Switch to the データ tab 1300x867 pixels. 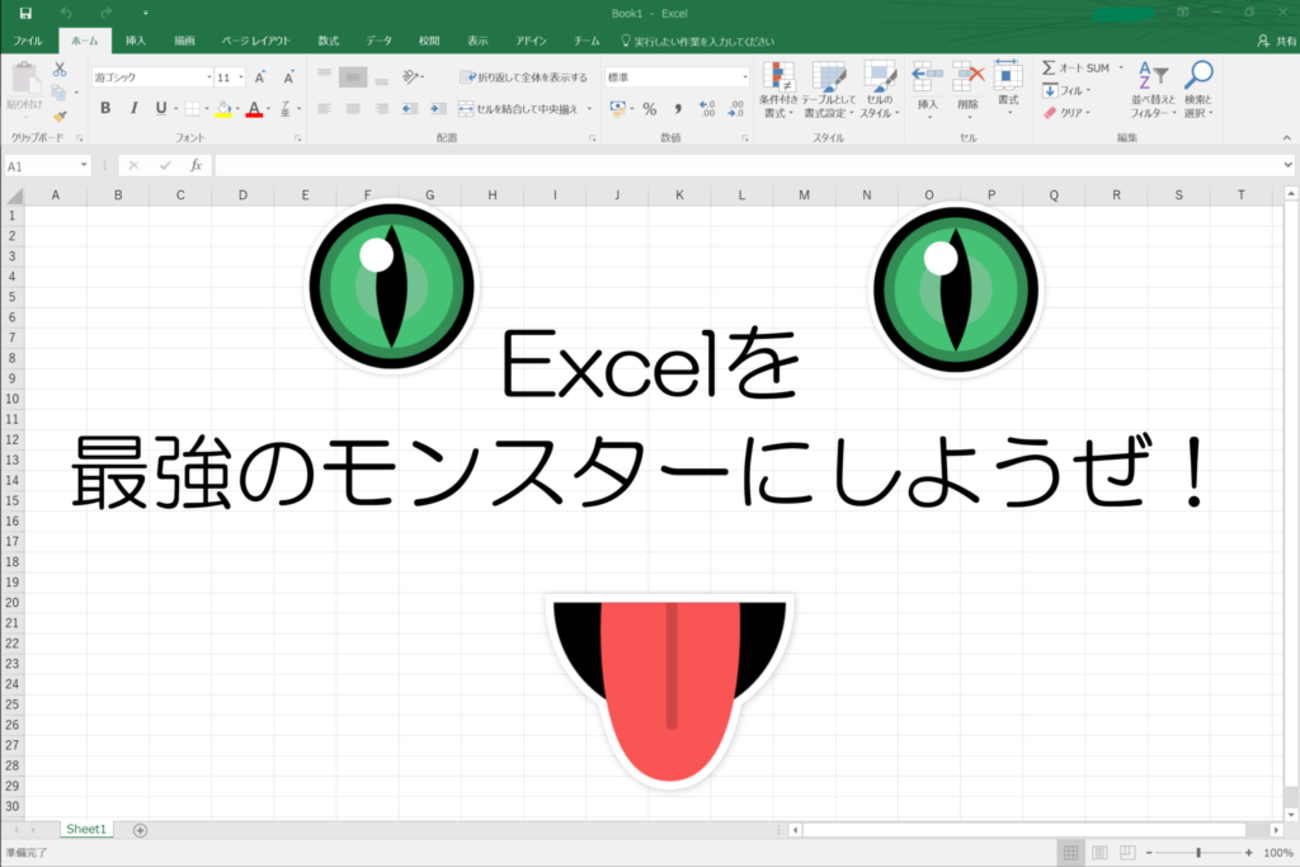[379, 41]
